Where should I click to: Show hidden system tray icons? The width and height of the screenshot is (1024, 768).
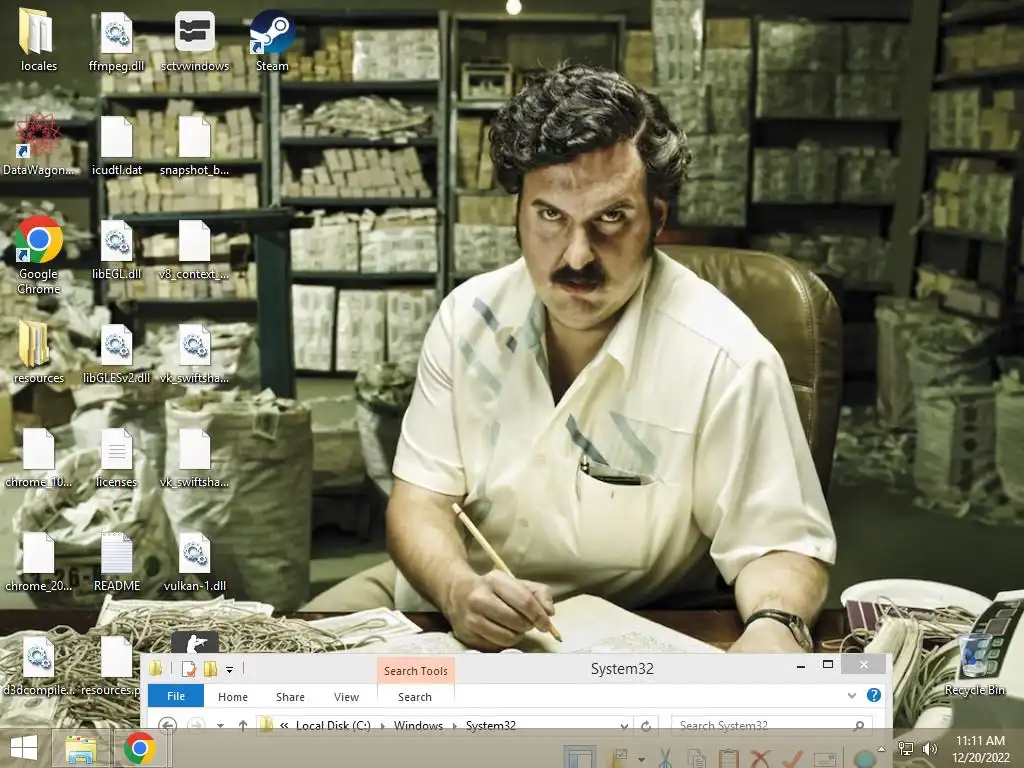882,748
